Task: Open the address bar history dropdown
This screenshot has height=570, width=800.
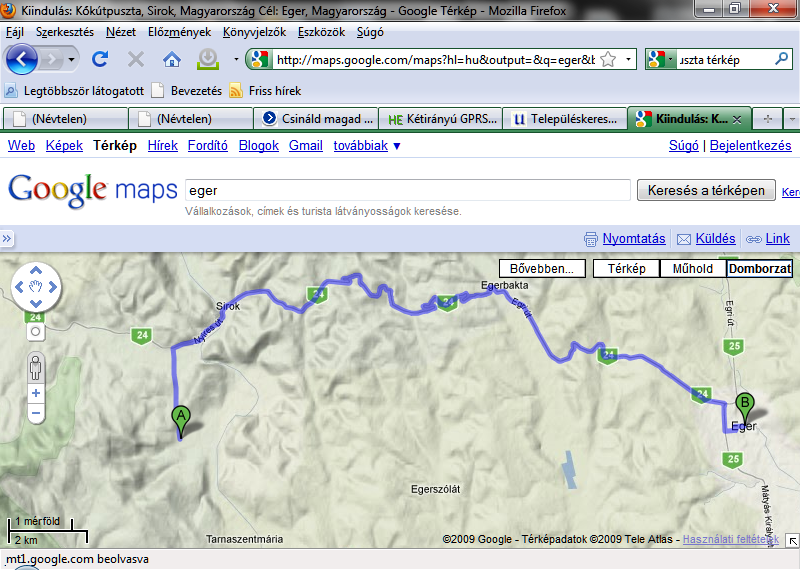Action: pos(628,60)
